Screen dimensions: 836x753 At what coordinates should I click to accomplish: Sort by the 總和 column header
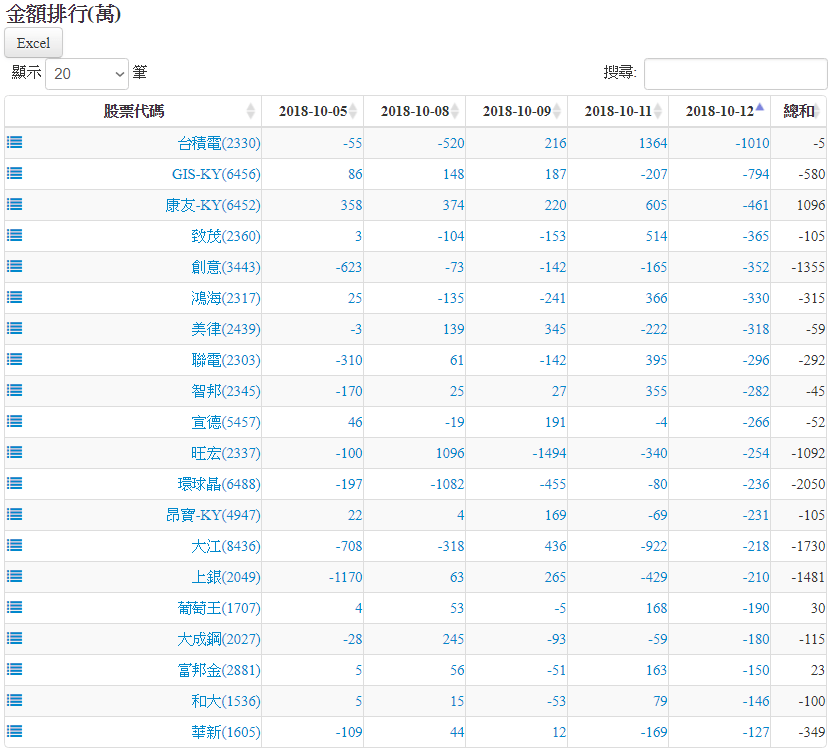[x=798, y=111]
